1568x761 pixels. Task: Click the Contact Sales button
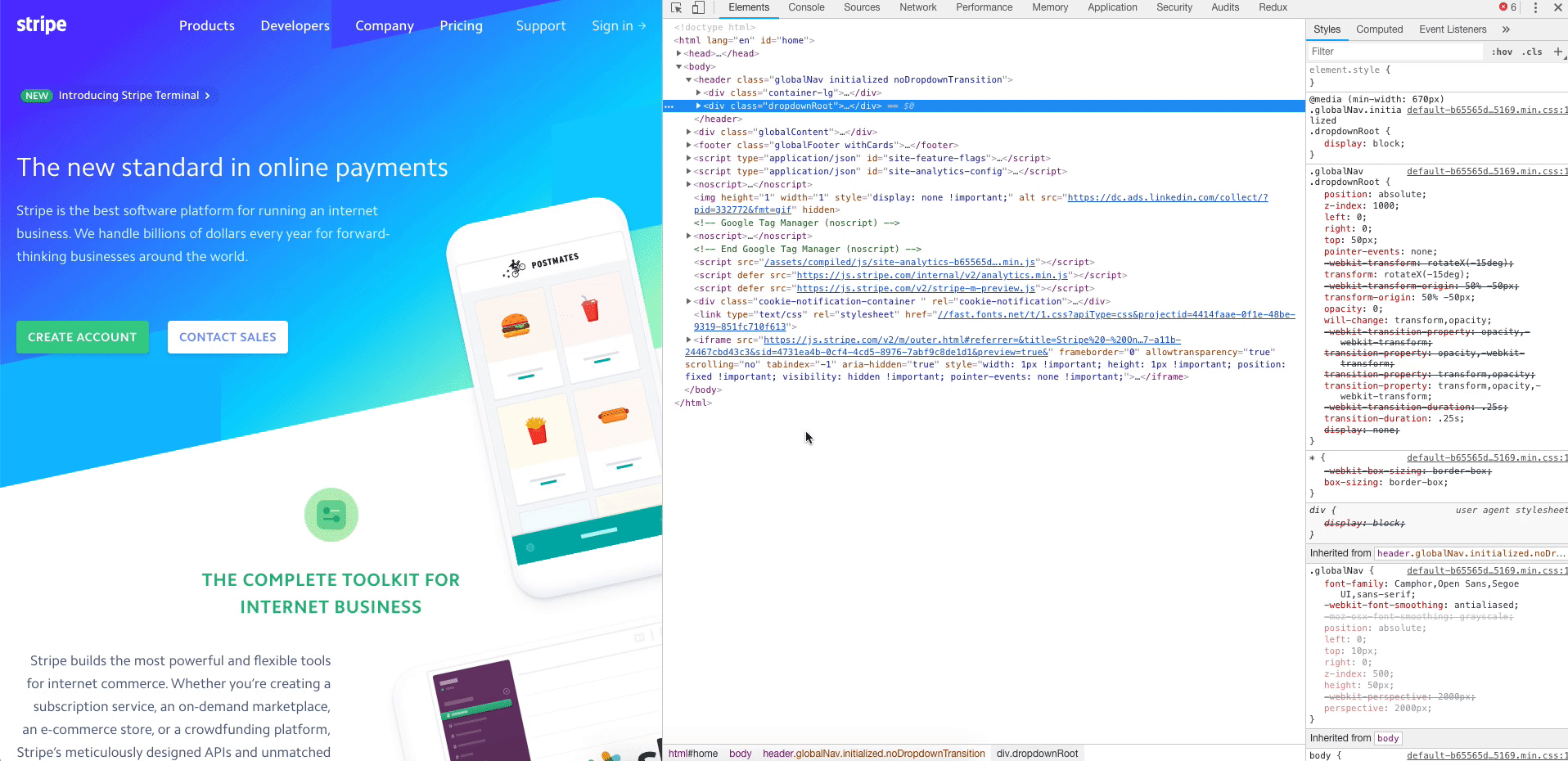pyautogui.click(x=228, y=337)
